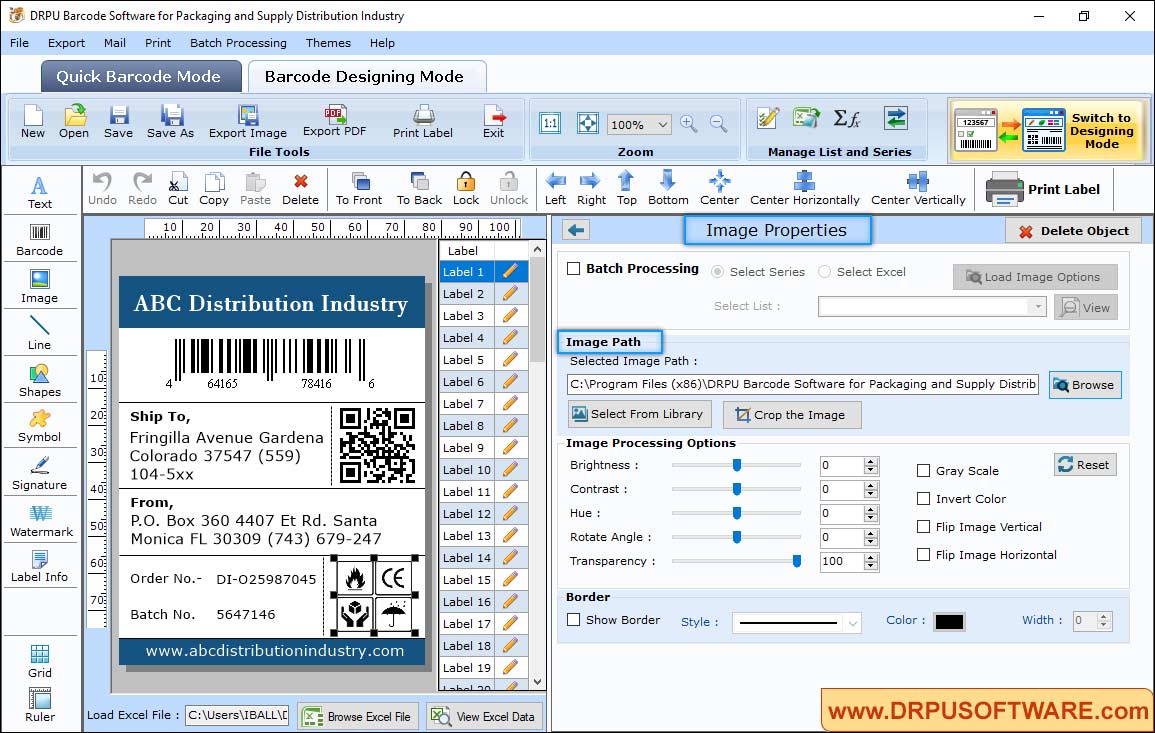The height and width of the screenshot is (733, 1155).
Task: Increase the border Width spinner
Action: tap(1103, 617)
